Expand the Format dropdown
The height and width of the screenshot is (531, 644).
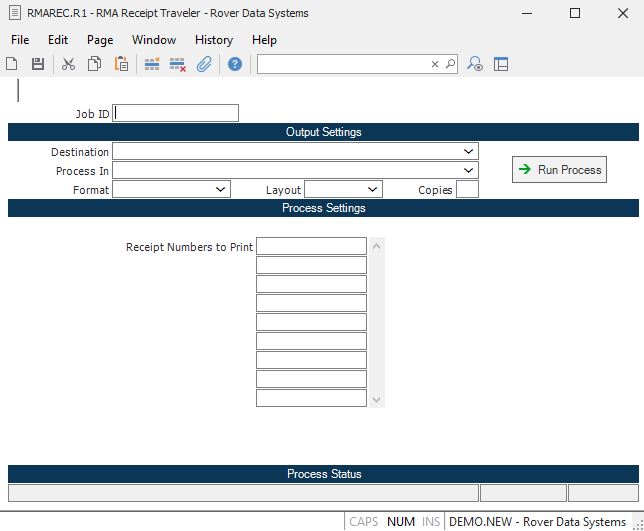[x=221, y=189]
